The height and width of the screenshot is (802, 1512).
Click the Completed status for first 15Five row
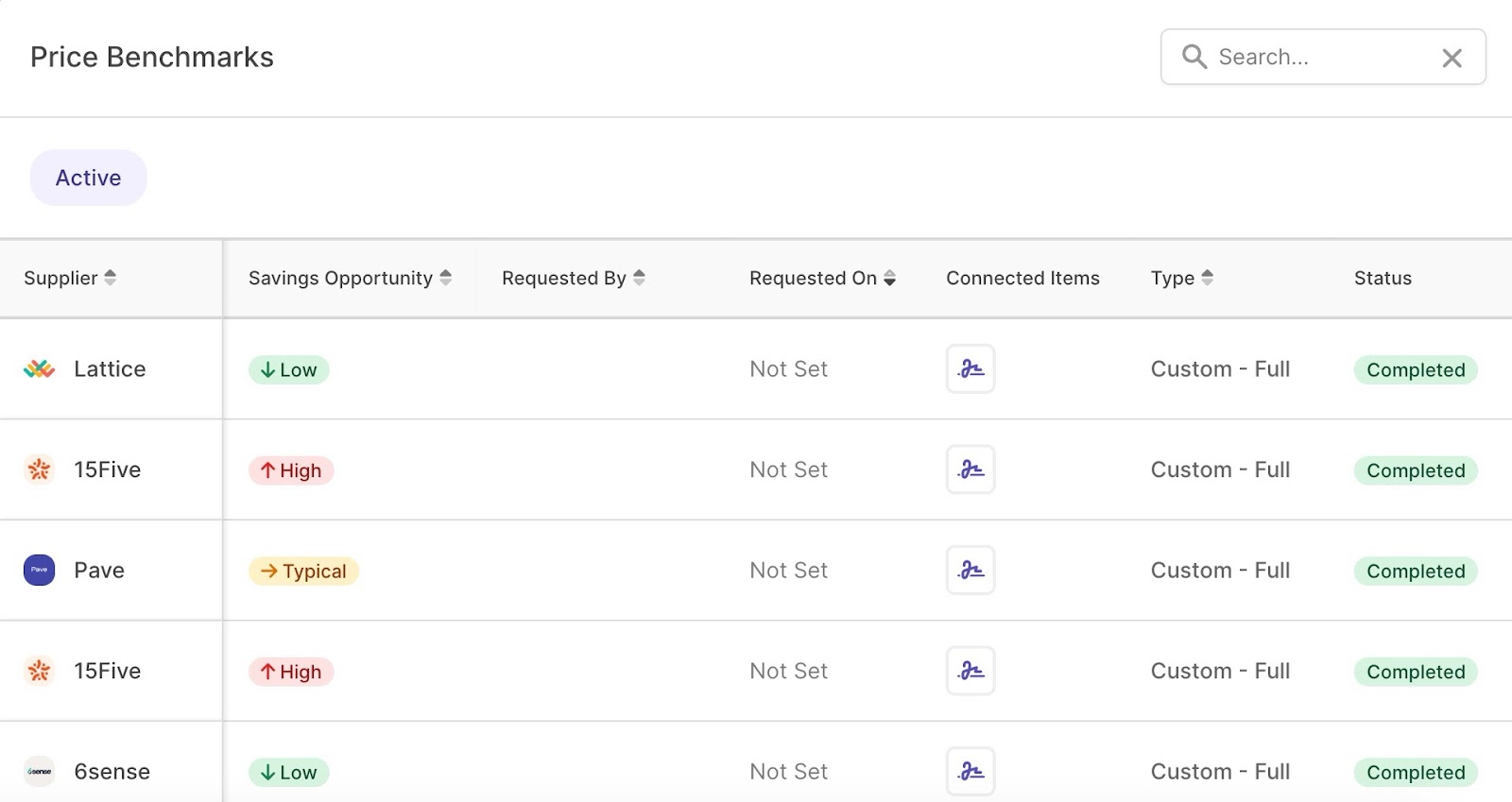coord(1416,470)
